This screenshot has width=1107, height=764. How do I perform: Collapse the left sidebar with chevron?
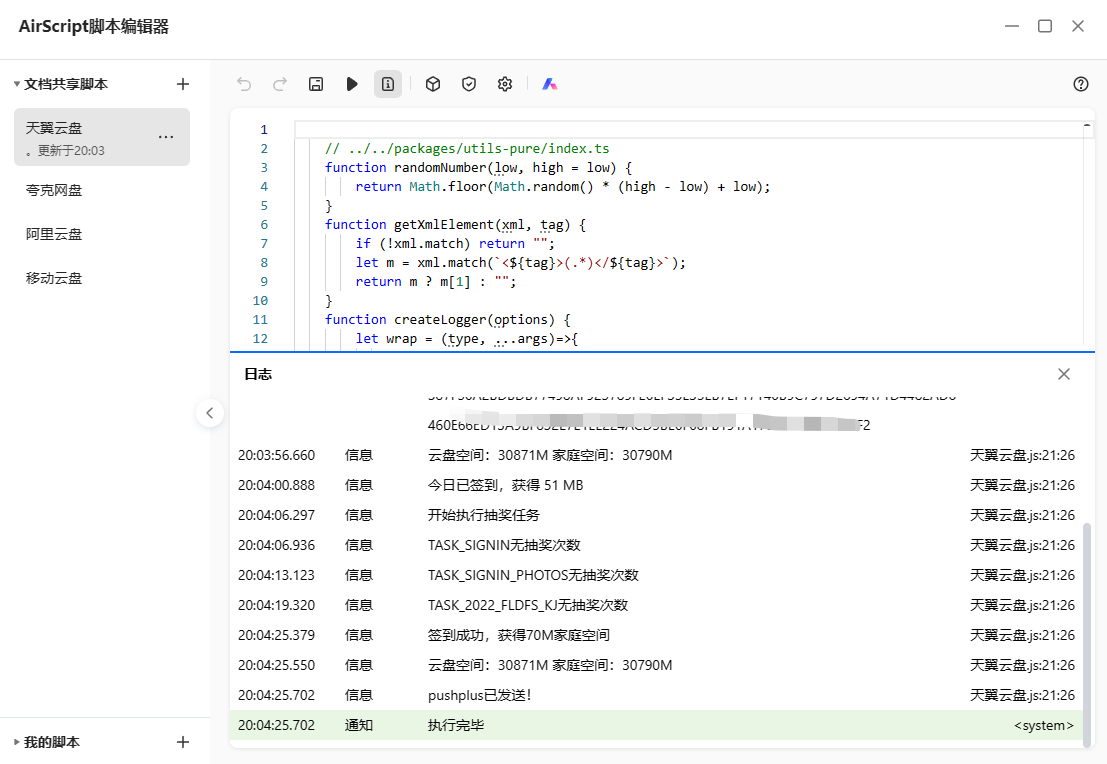click(210, 412)
